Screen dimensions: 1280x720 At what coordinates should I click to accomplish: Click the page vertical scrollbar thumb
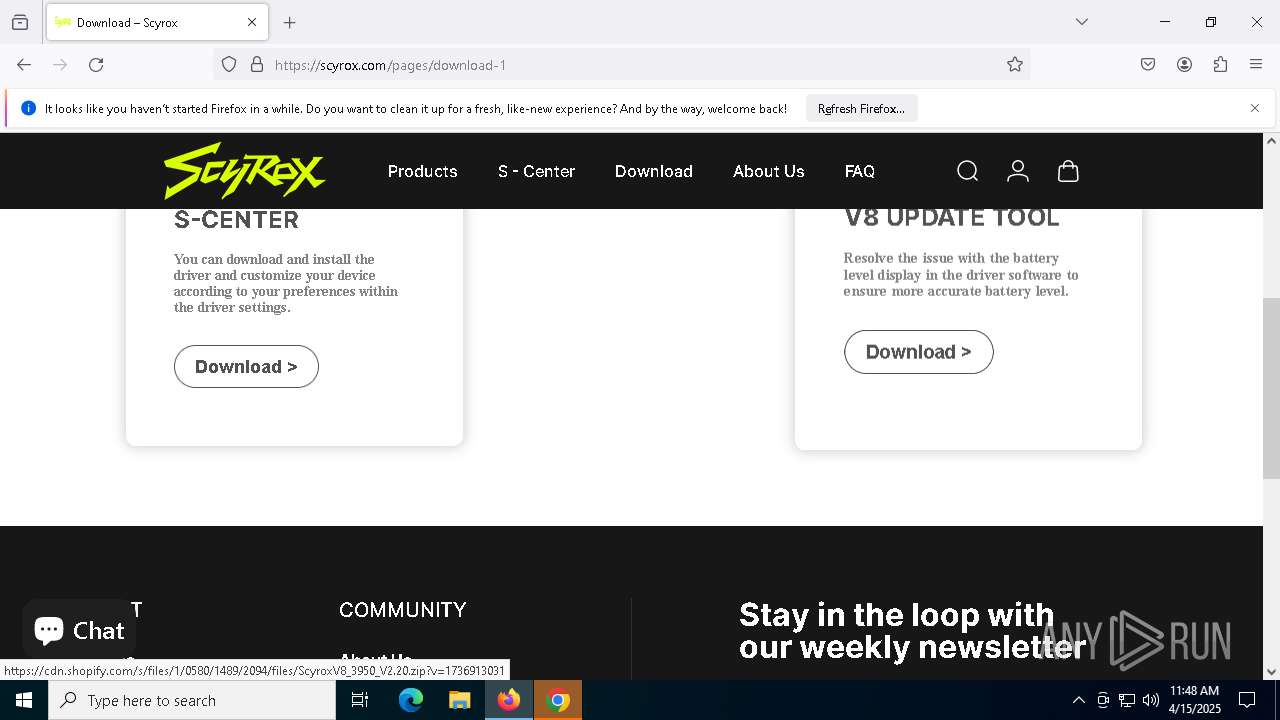1271,389
